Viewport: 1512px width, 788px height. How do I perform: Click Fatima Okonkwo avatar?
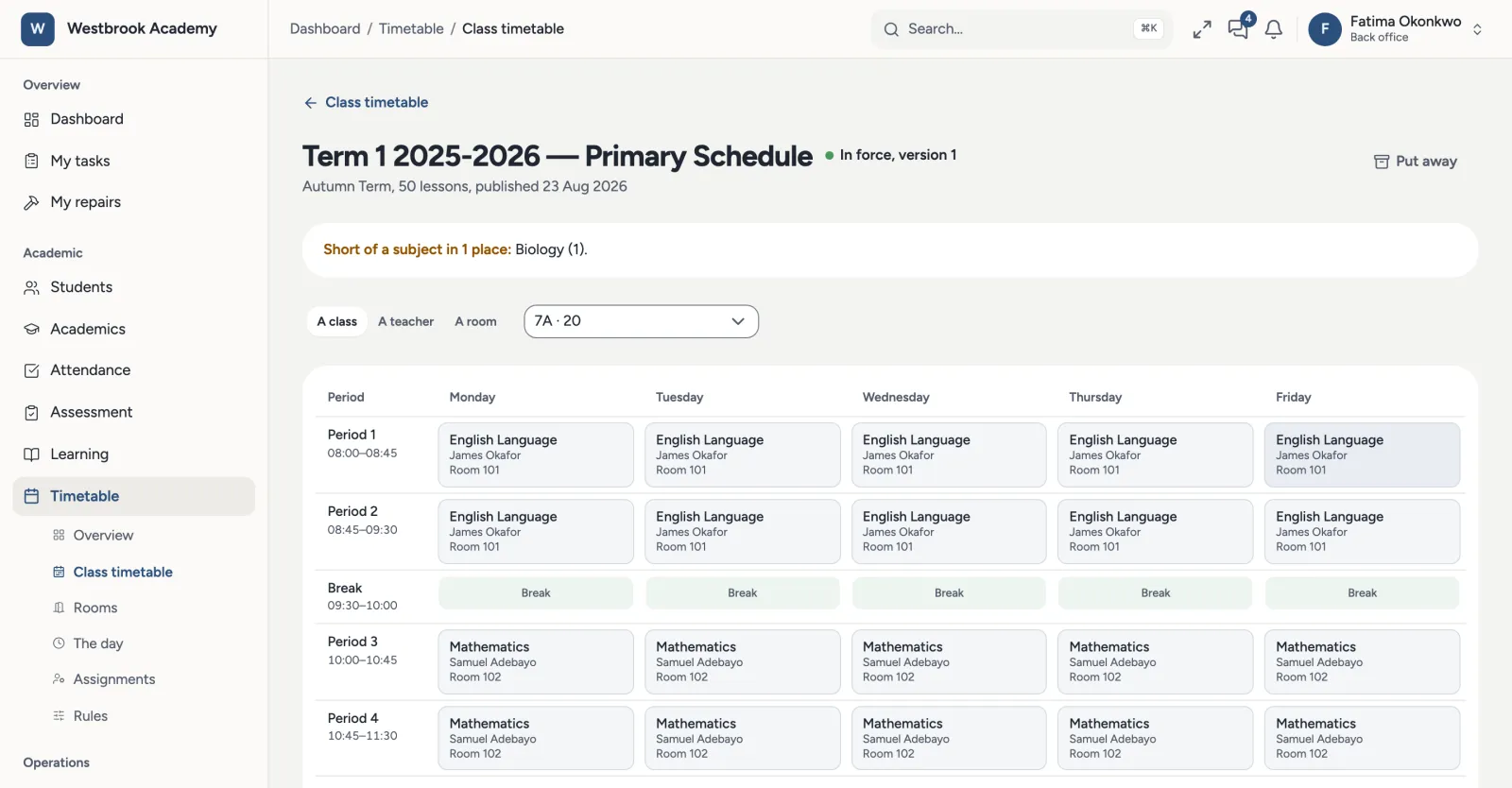click(1325, 29)
